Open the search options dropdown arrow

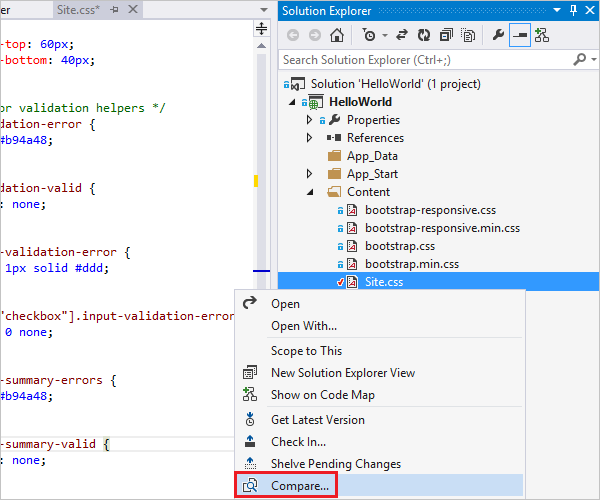593,59
